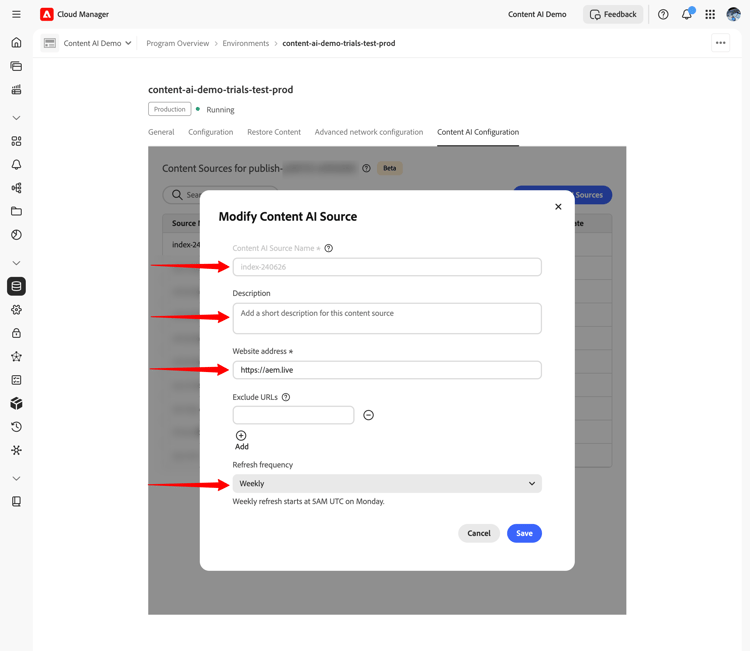This screenshot has width=750, height=651.
Task: Remove the Exclude URL row
Action: (368, 415)
